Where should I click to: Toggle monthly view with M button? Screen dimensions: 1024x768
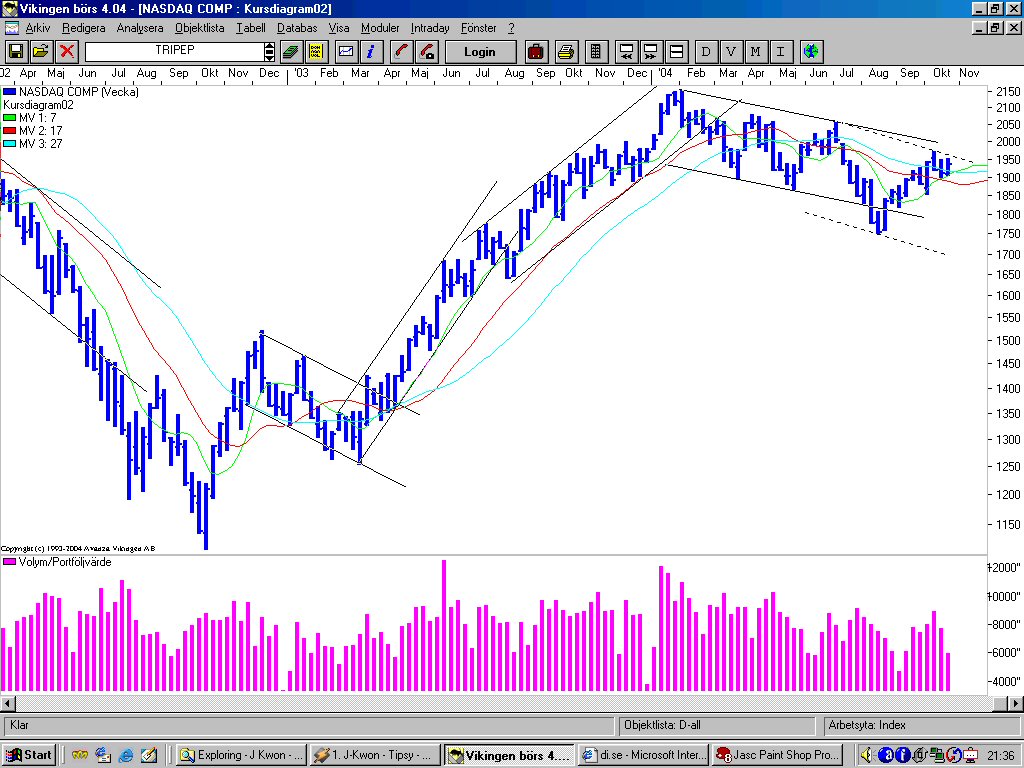pyautogui.click(x=755, y=51)
